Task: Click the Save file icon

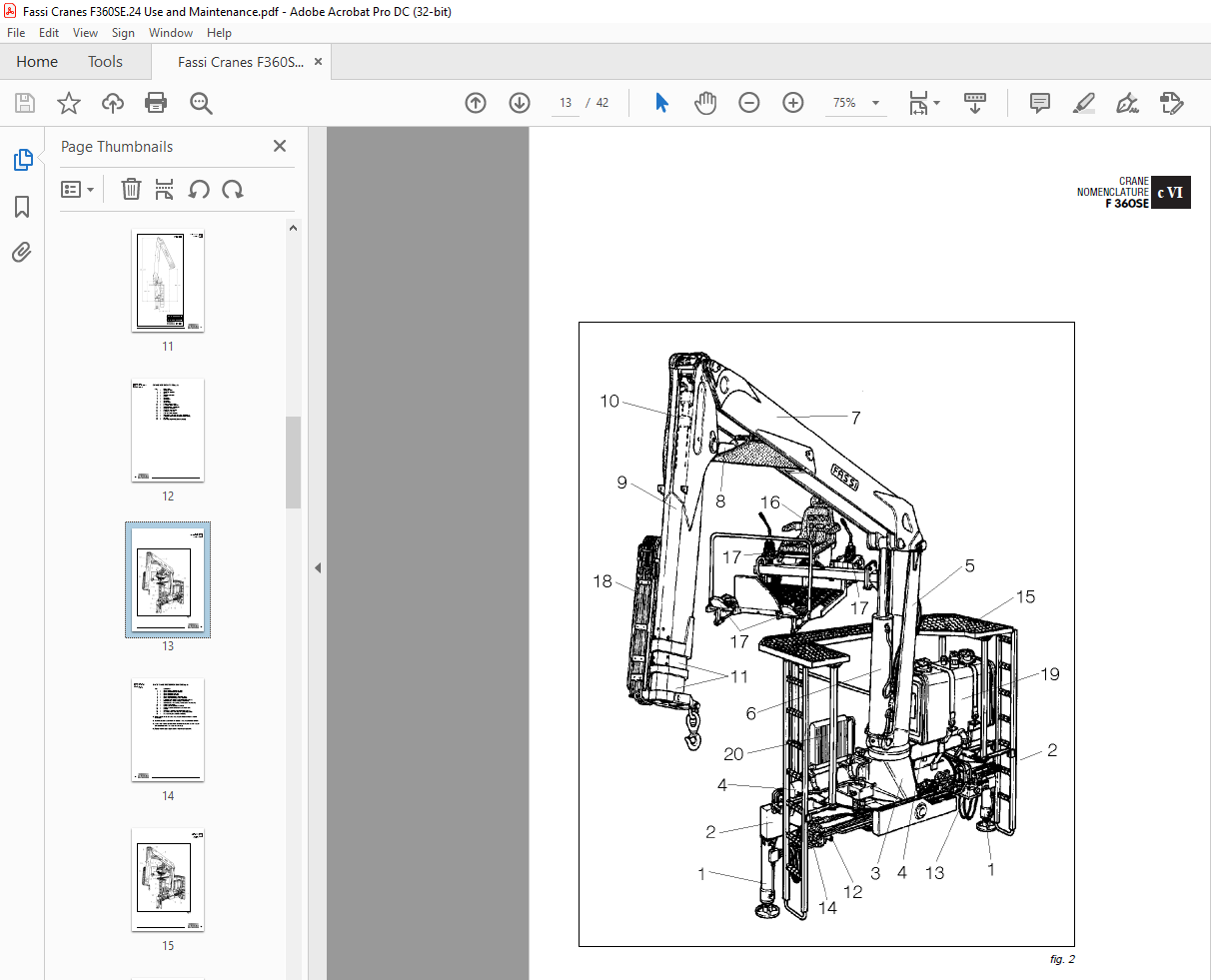Action: (x=25, y=103)
